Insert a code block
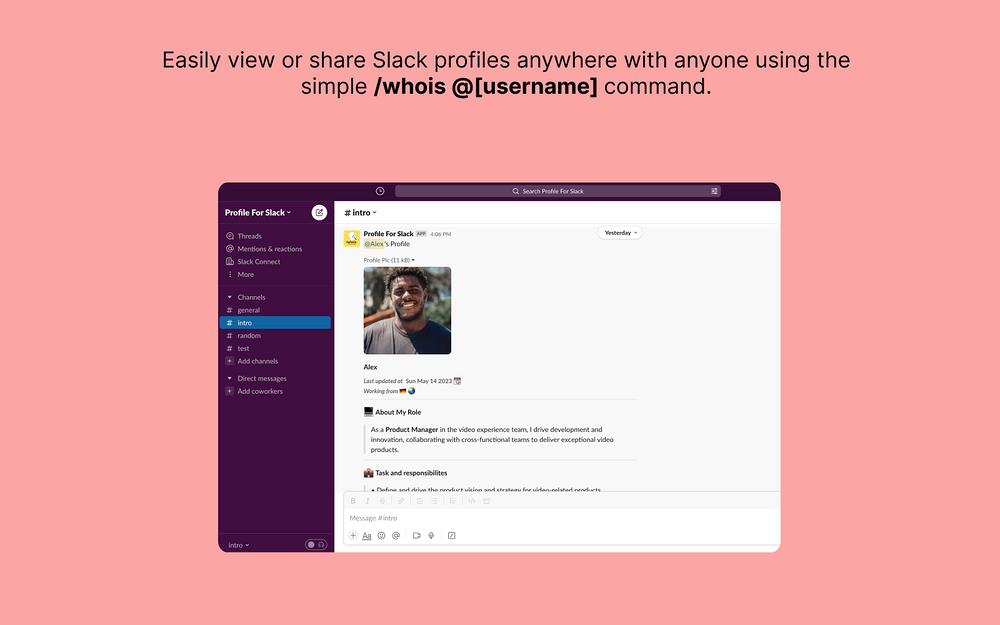Screen dimensions: 1000x625 (487, 501)
